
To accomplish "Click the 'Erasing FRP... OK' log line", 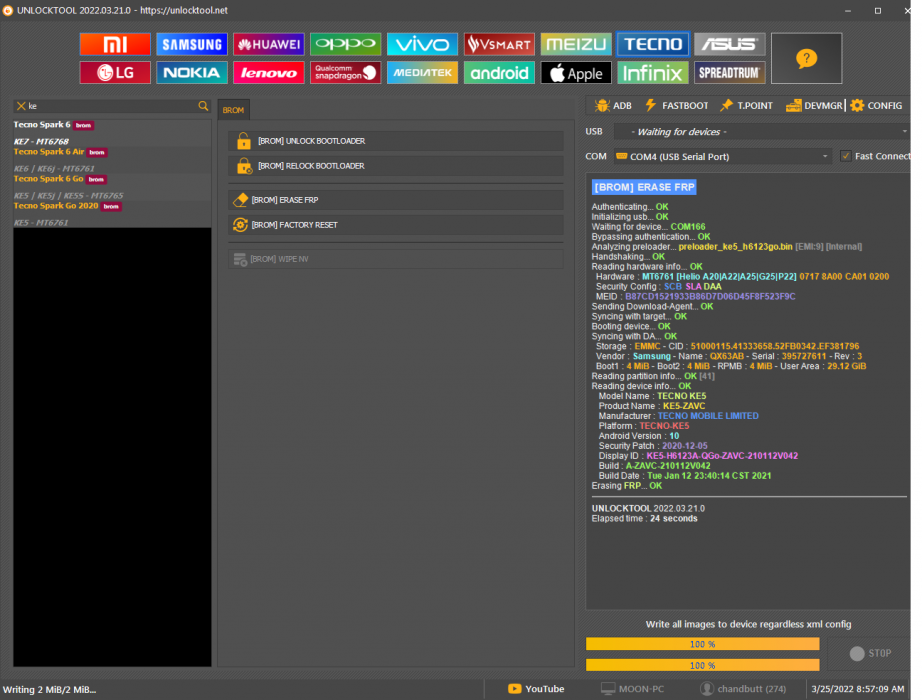I will point(627,486).
